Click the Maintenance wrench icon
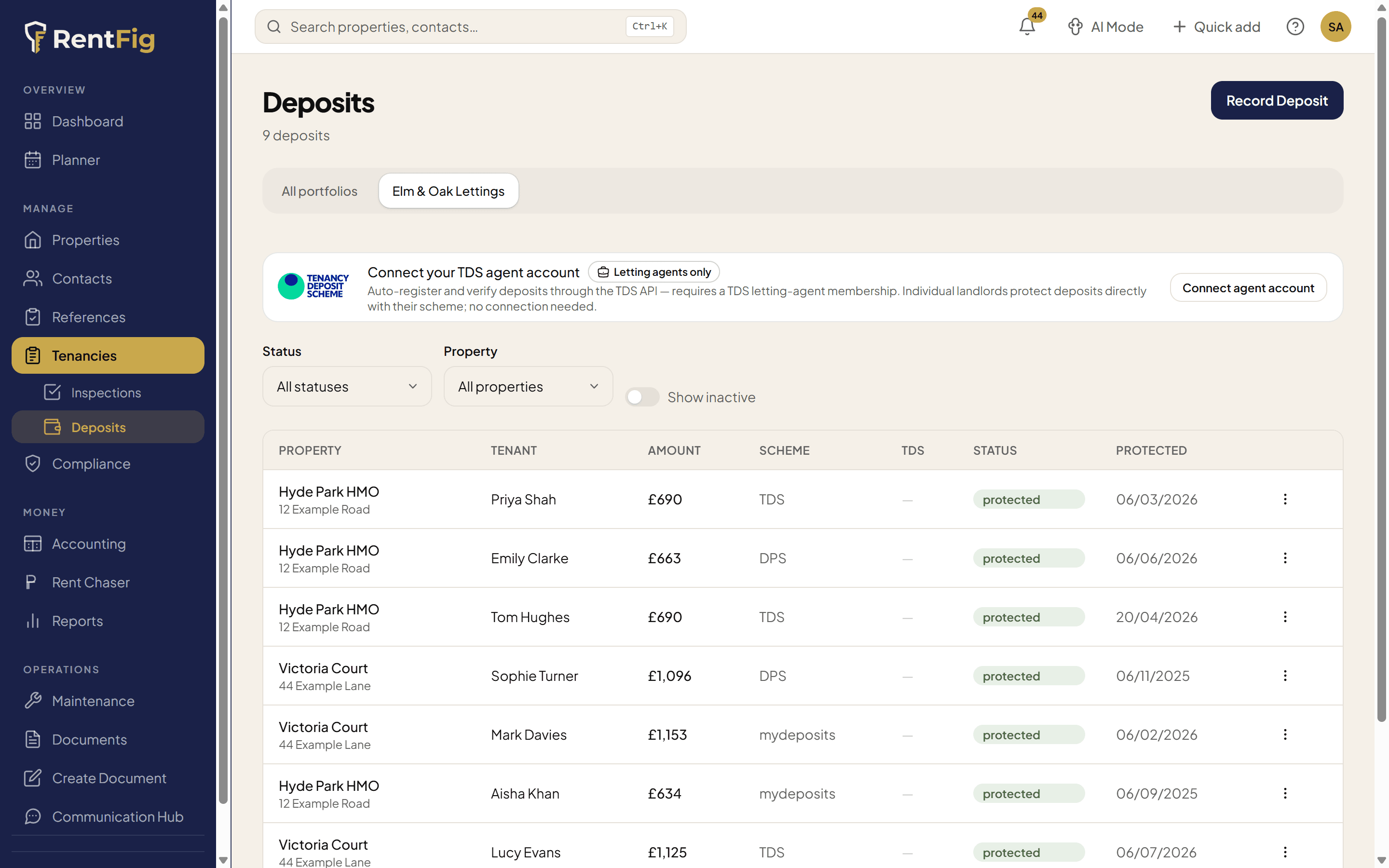Image resolution: width=1389 pixels, height=868 pixels. click(33, 700)
